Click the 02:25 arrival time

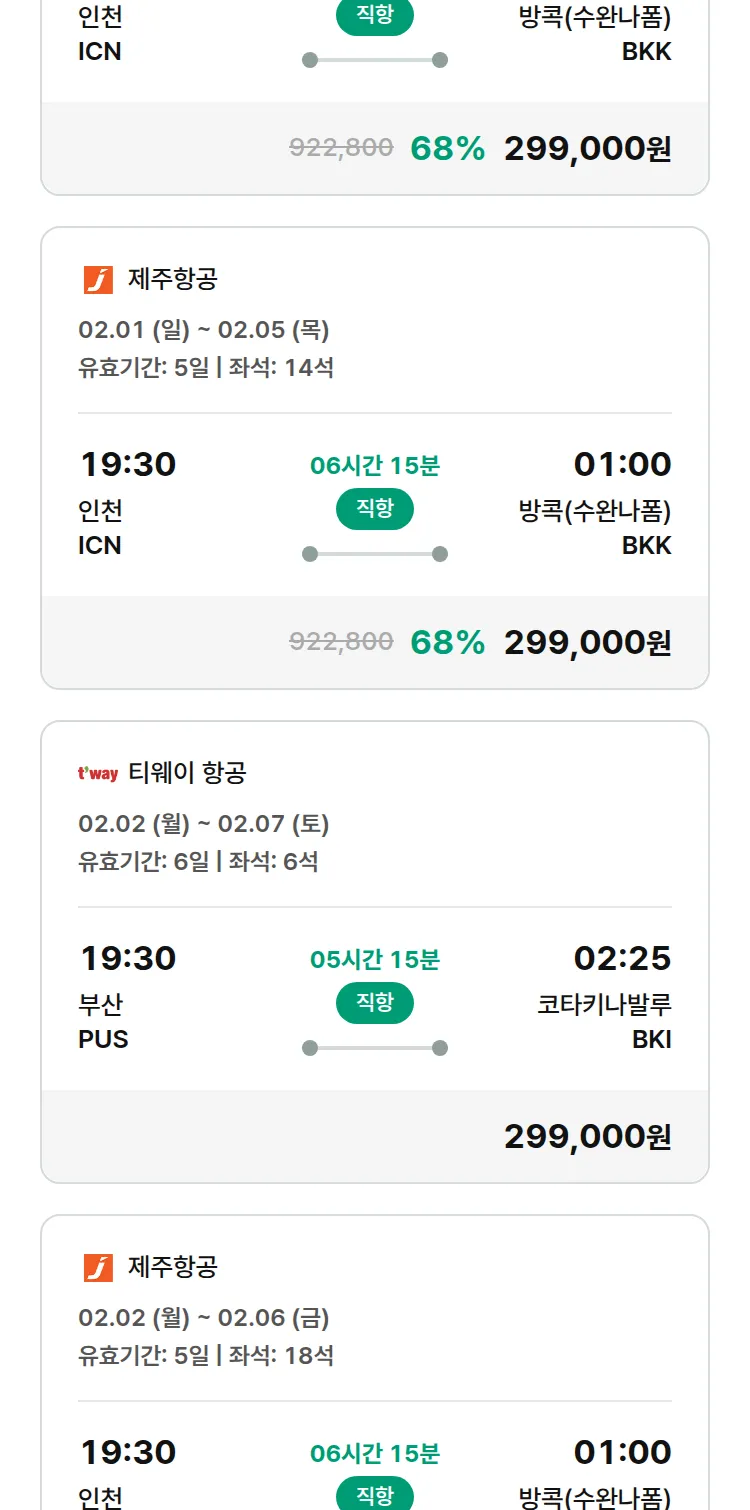click(x=622, y=958)
